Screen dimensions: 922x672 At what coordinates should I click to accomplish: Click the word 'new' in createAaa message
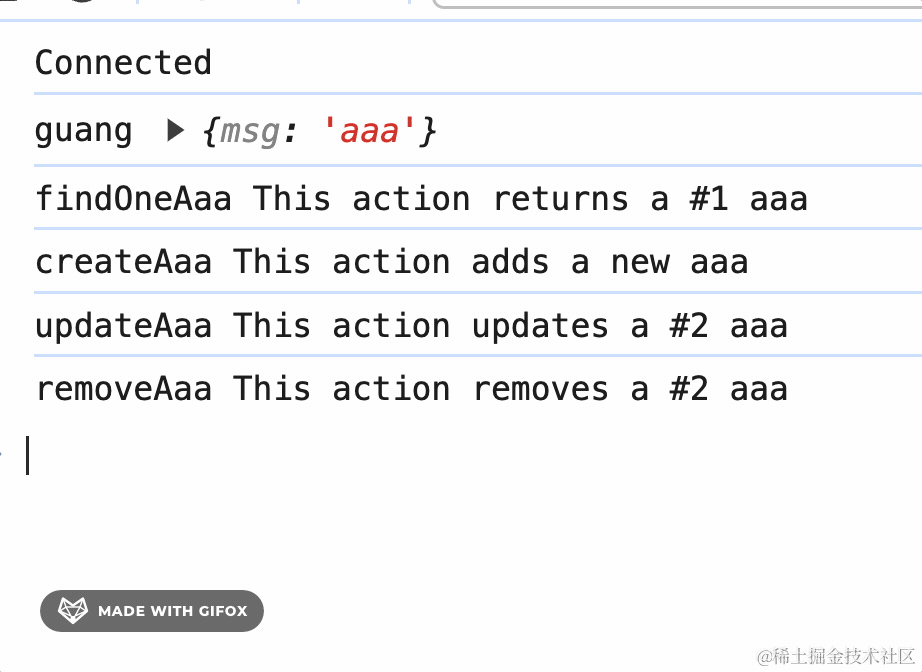point(640,262)
